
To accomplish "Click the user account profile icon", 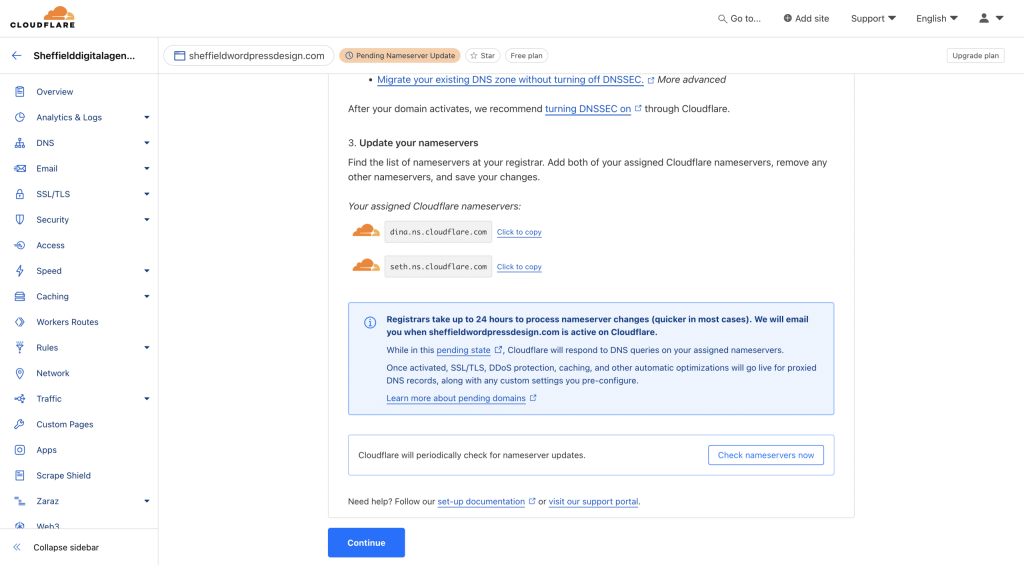I will (x=984, y=18).
